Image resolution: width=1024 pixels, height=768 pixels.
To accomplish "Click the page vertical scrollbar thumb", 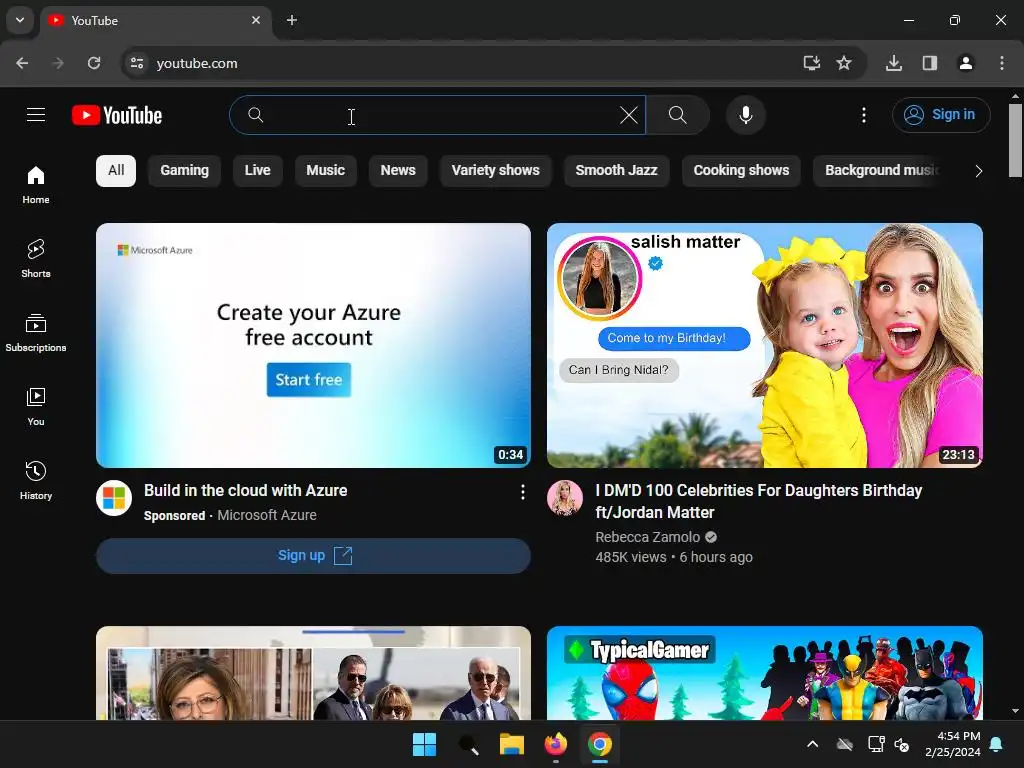I will coord(1015,140).
